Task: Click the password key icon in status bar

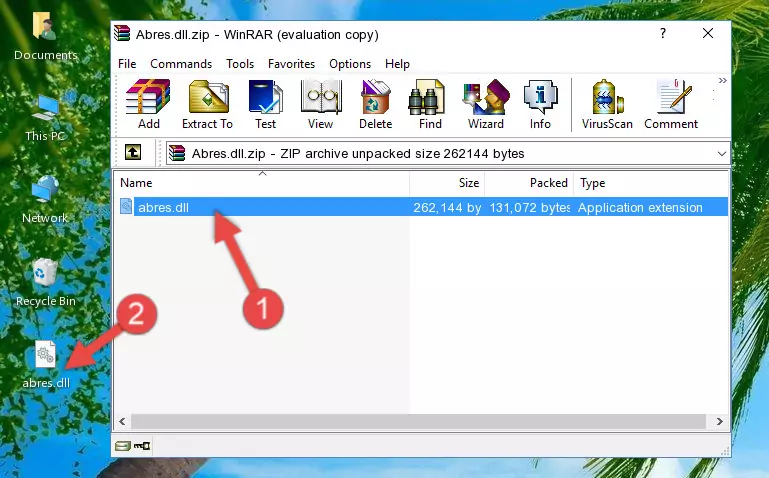Action: click(x=142, y=446)
